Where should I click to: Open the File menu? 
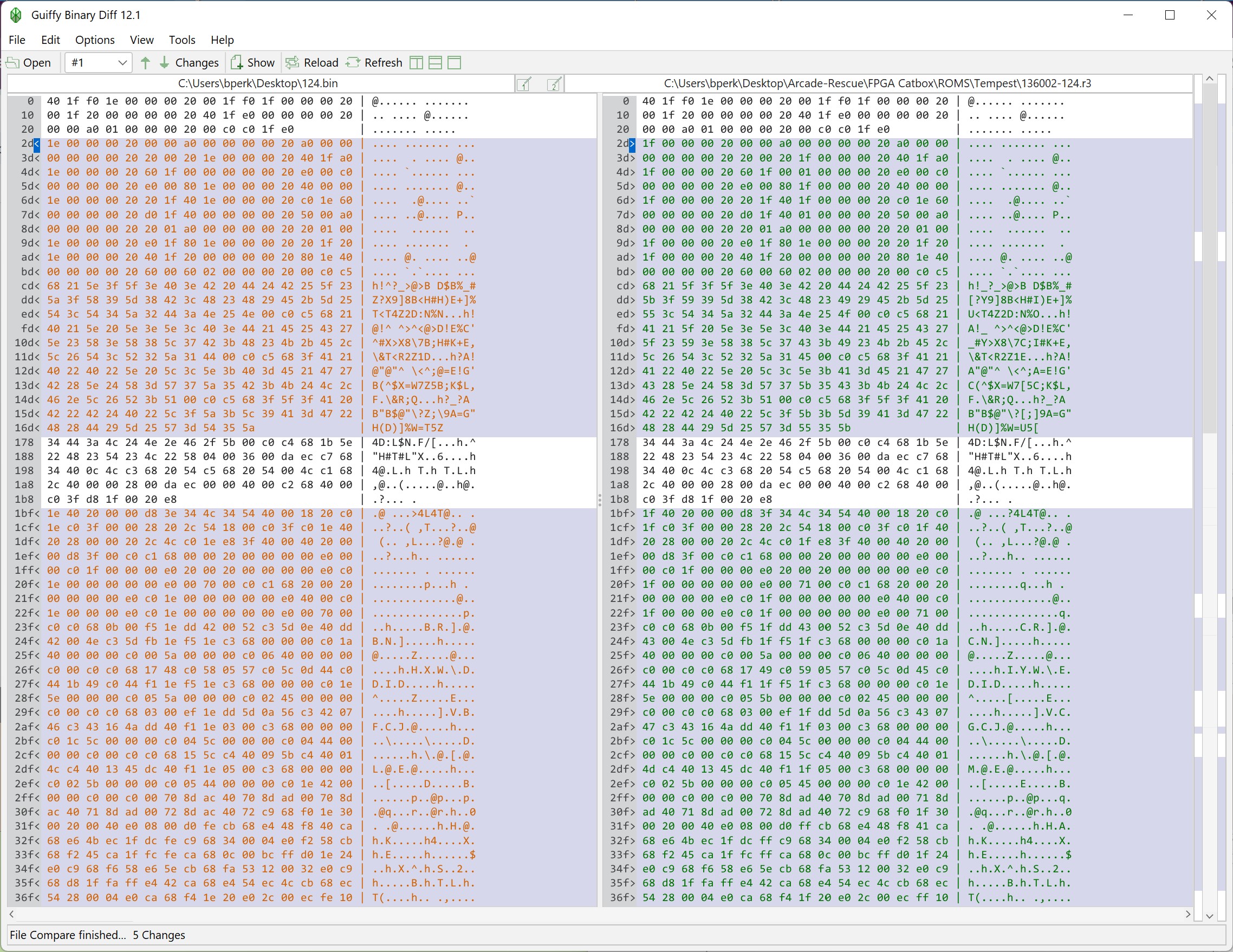(17, 40)
